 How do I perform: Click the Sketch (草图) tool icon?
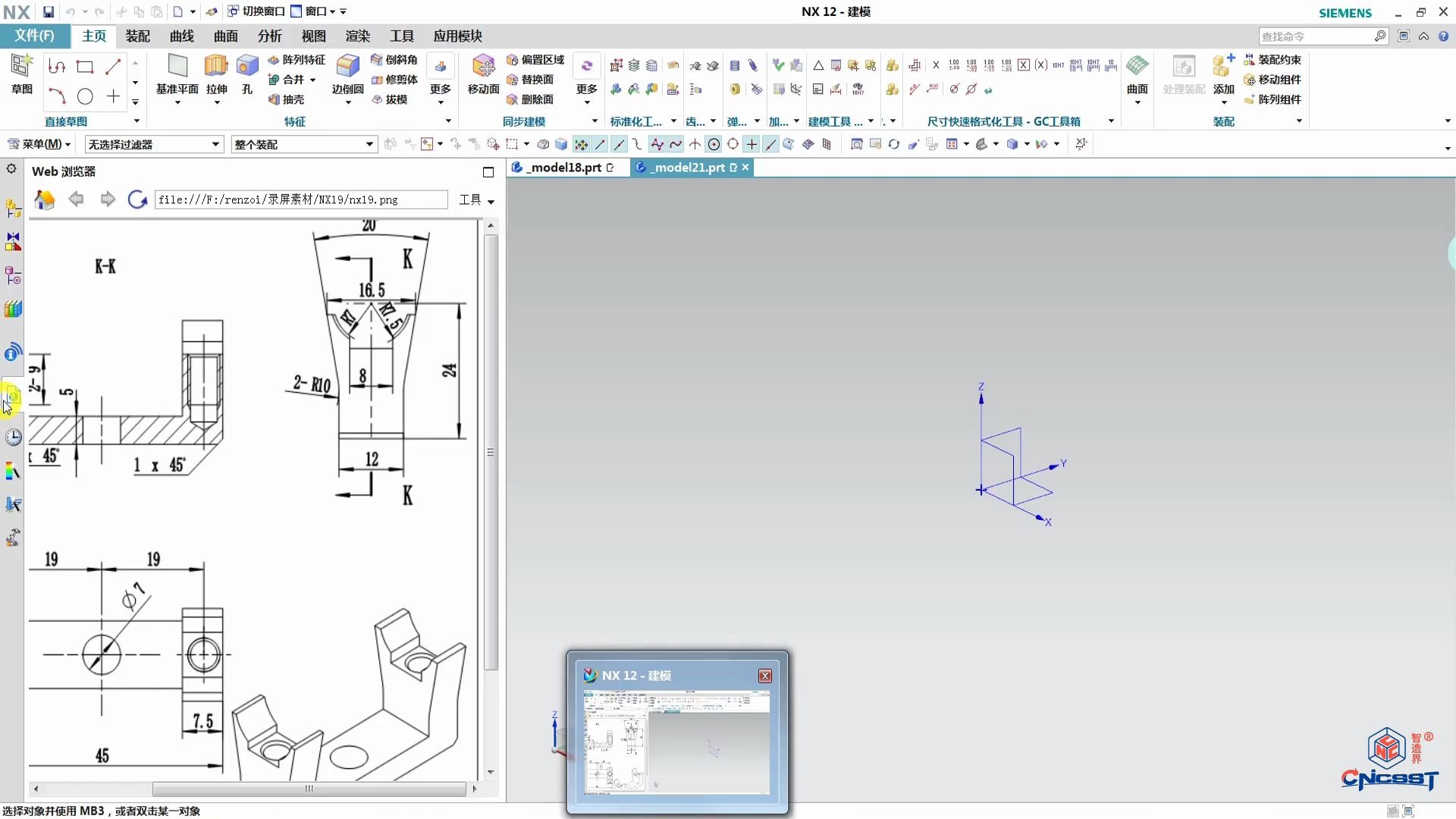[21, 67]
